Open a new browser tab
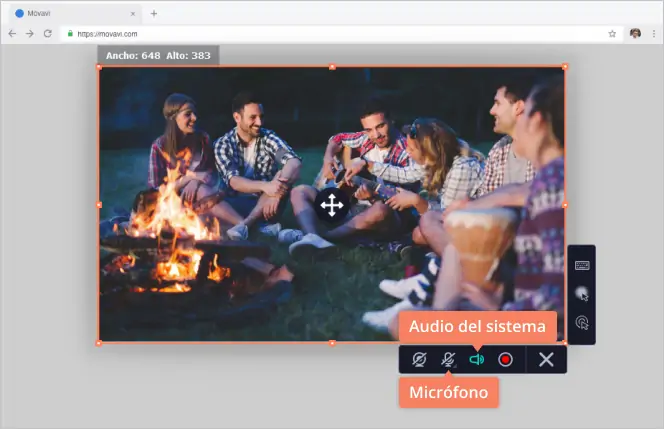 click(x=154, y=14)
